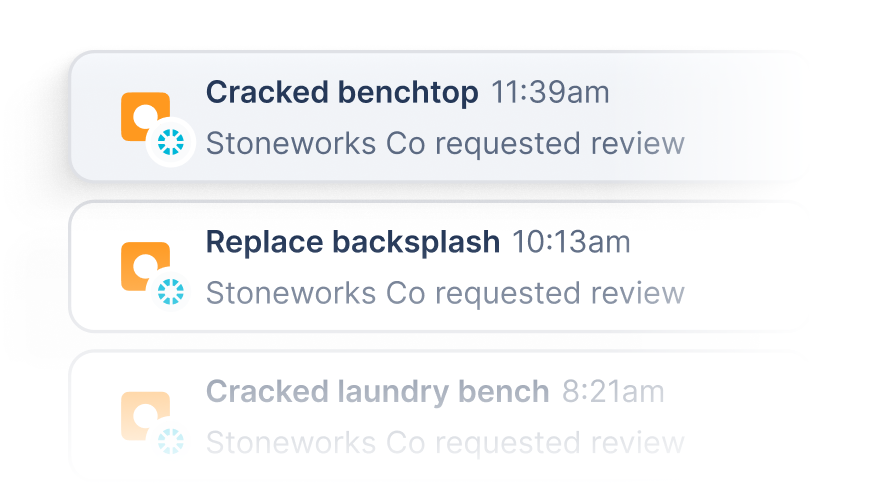
Task: Click the 10:13am timestamp
Action: pyautogui.click(x=571, y=242)
